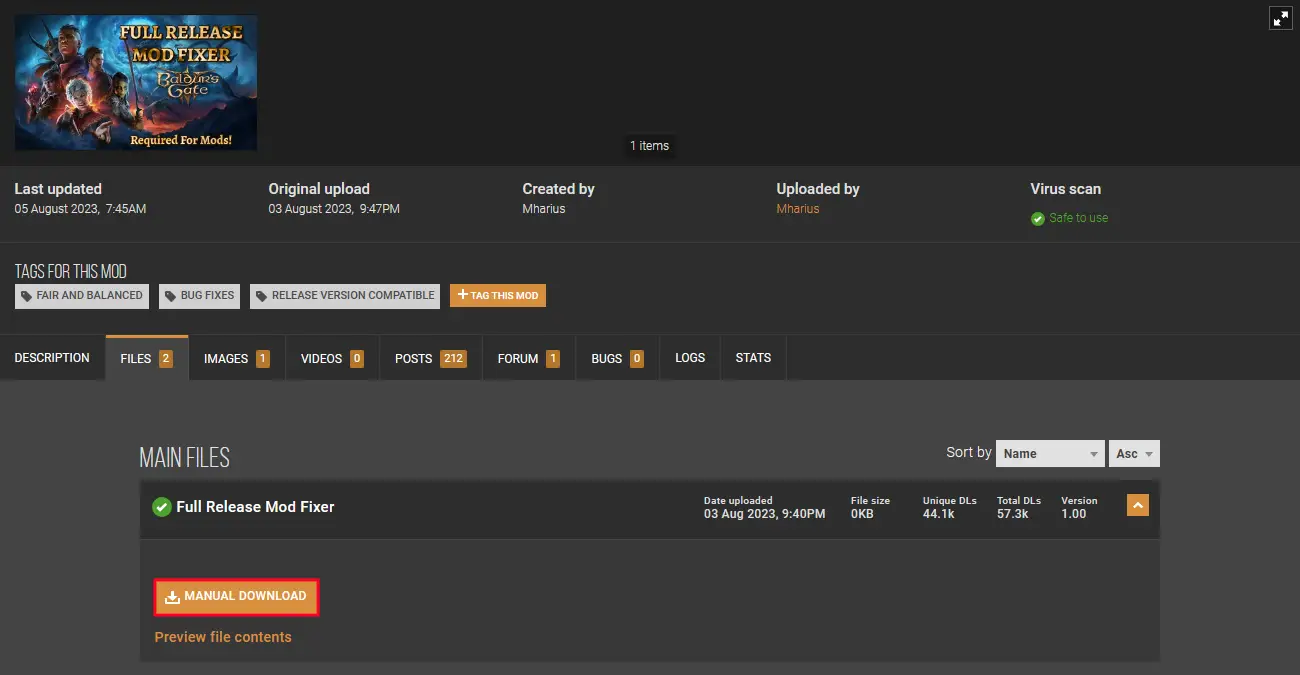This screenshot has width=1300, height=675.
Task: Click the plus icon on TAG THIS MOD
Action: pos(463,296)
